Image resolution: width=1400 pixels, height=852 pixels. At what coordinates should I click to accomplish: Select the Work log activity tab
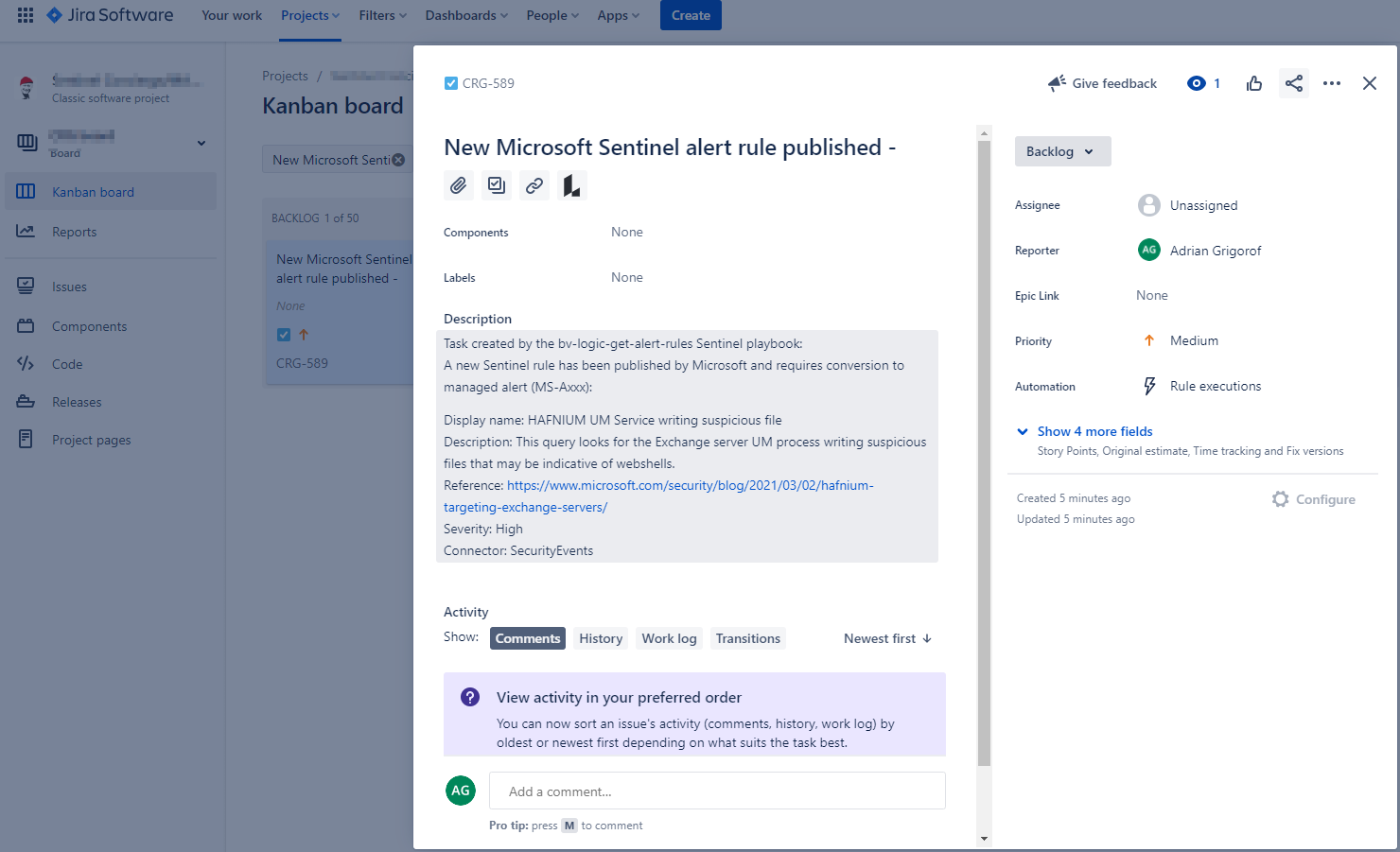(669, 638)
